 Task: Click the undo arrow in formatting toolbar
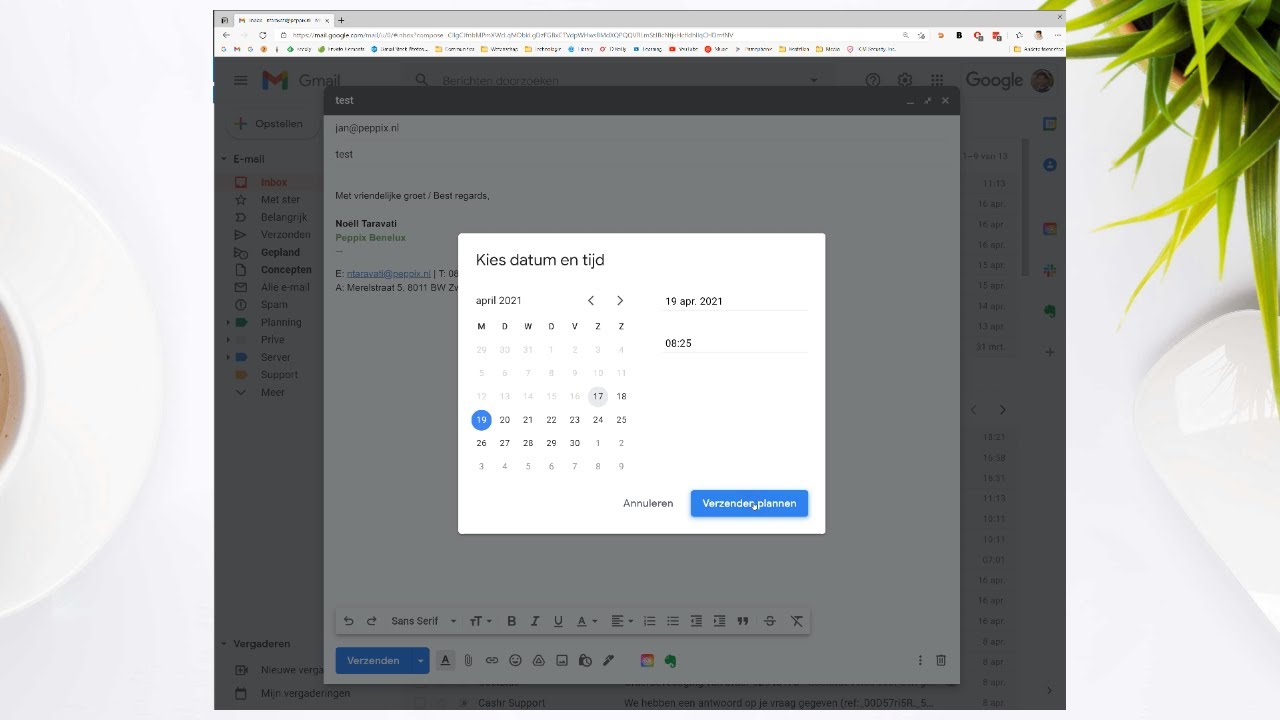tap(348, 621)
